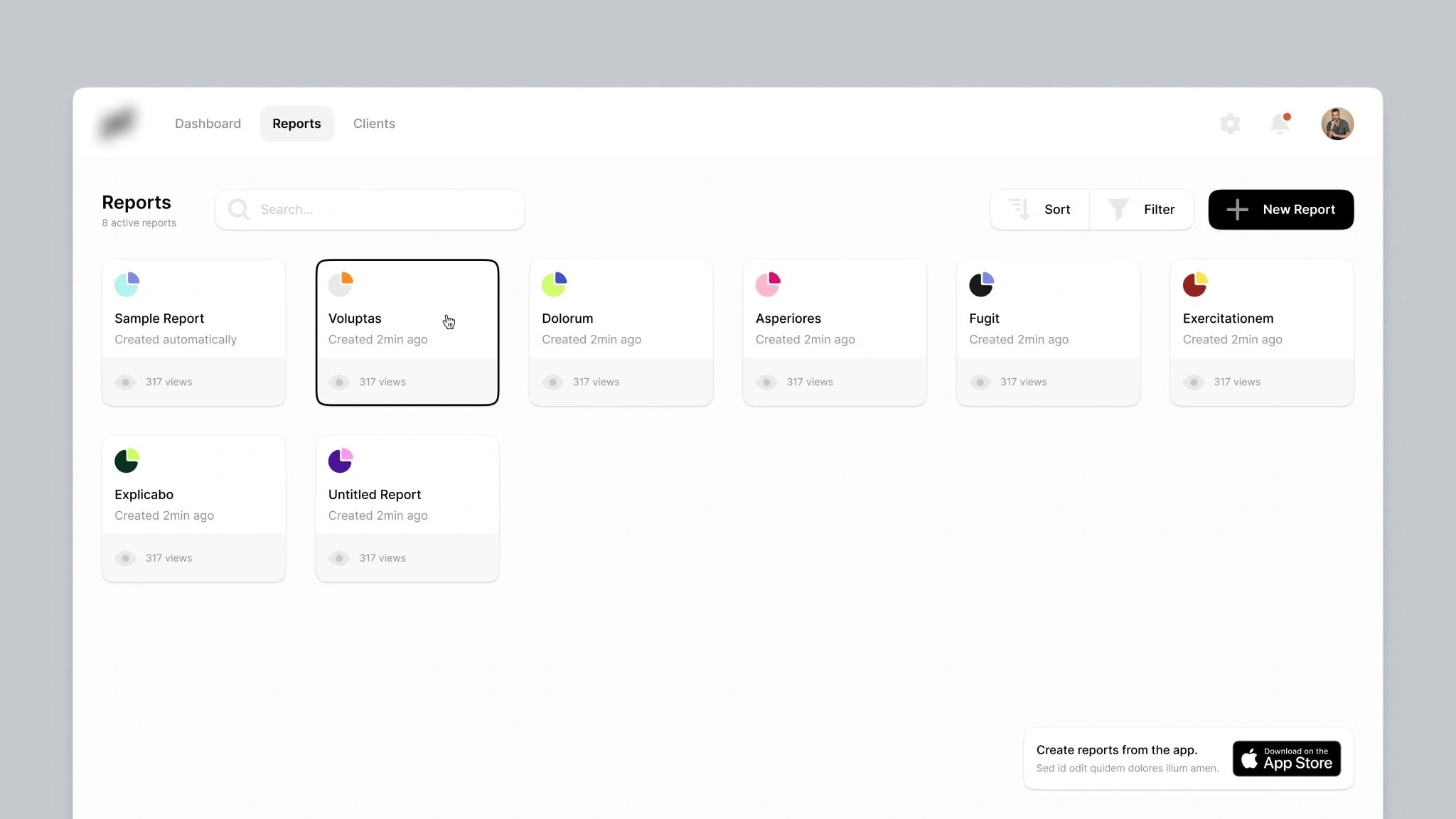Click 'Created automatically' text
This screenshot has width=1456, height=819.
pyautogui.click(x=176, y=340)
